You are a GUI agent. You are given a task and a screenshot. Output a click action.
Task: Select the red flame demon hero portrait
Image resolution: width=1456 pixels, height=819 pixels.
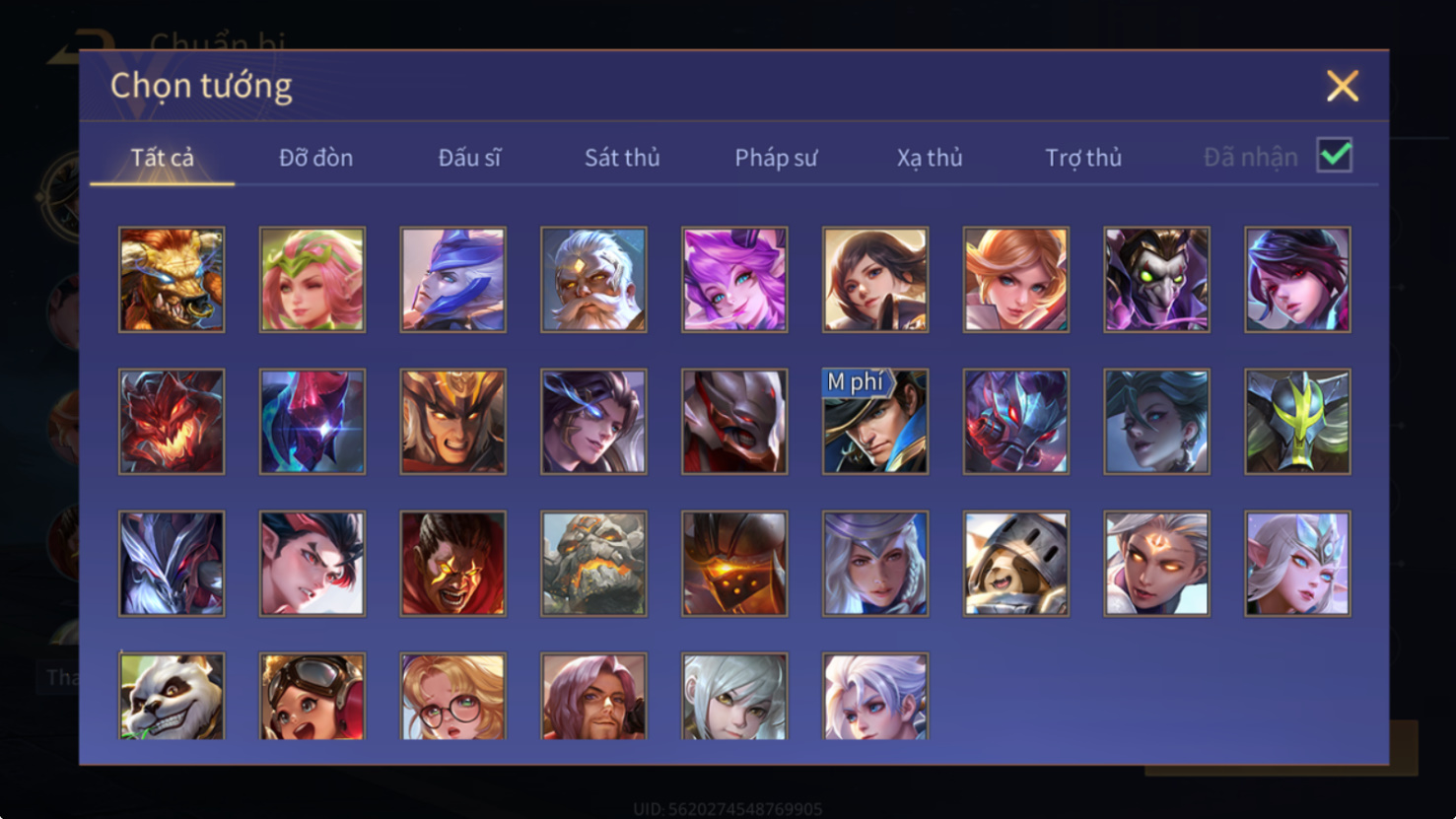pyautogui.click(x=172, y=422)
